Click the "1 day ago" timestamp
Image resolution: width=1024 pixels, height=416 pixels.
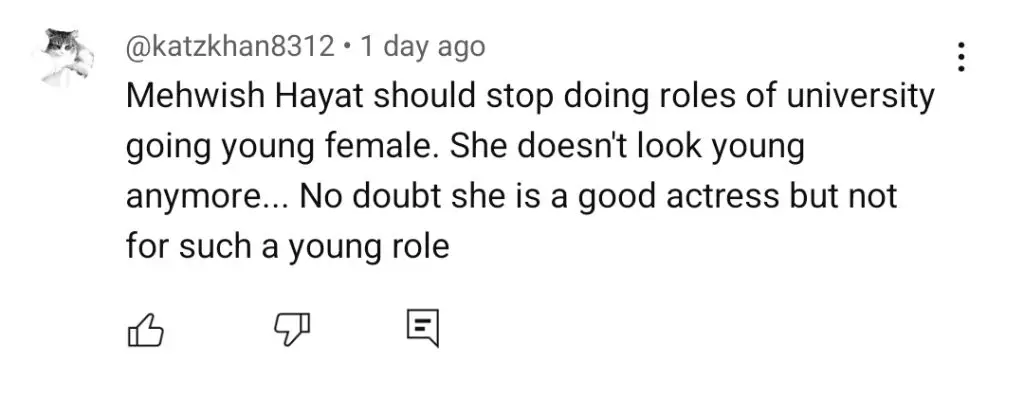click(423, 47)
